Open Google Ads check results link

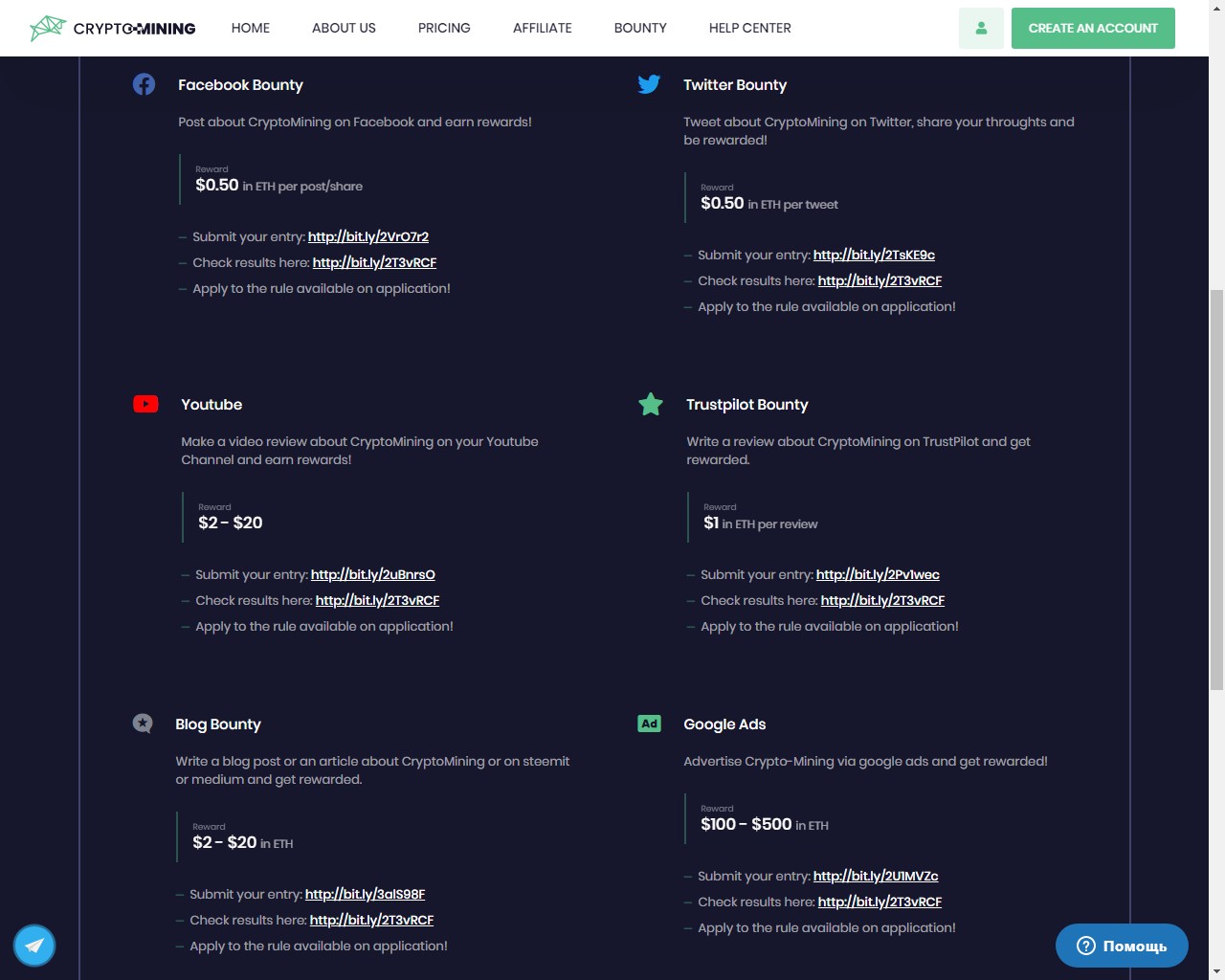pos(880,902)
